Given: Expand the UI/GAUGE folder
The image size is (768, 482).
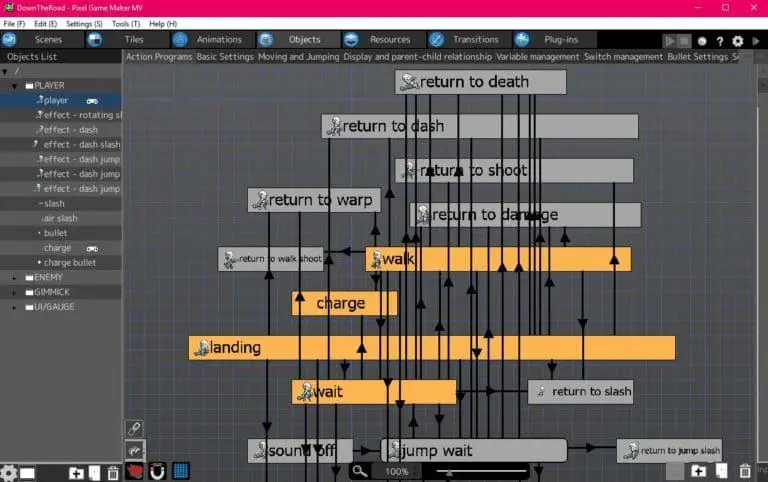Looking at the screenshot, I should pos(14,307).
